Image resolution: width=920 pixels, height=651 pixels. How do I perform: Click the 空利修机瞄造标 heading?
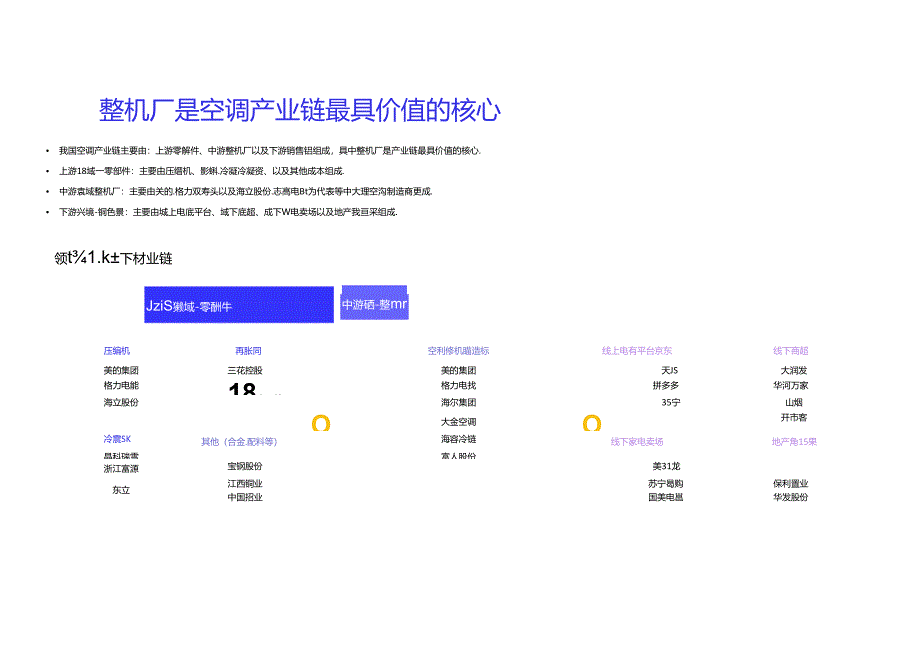coord(459,350)
